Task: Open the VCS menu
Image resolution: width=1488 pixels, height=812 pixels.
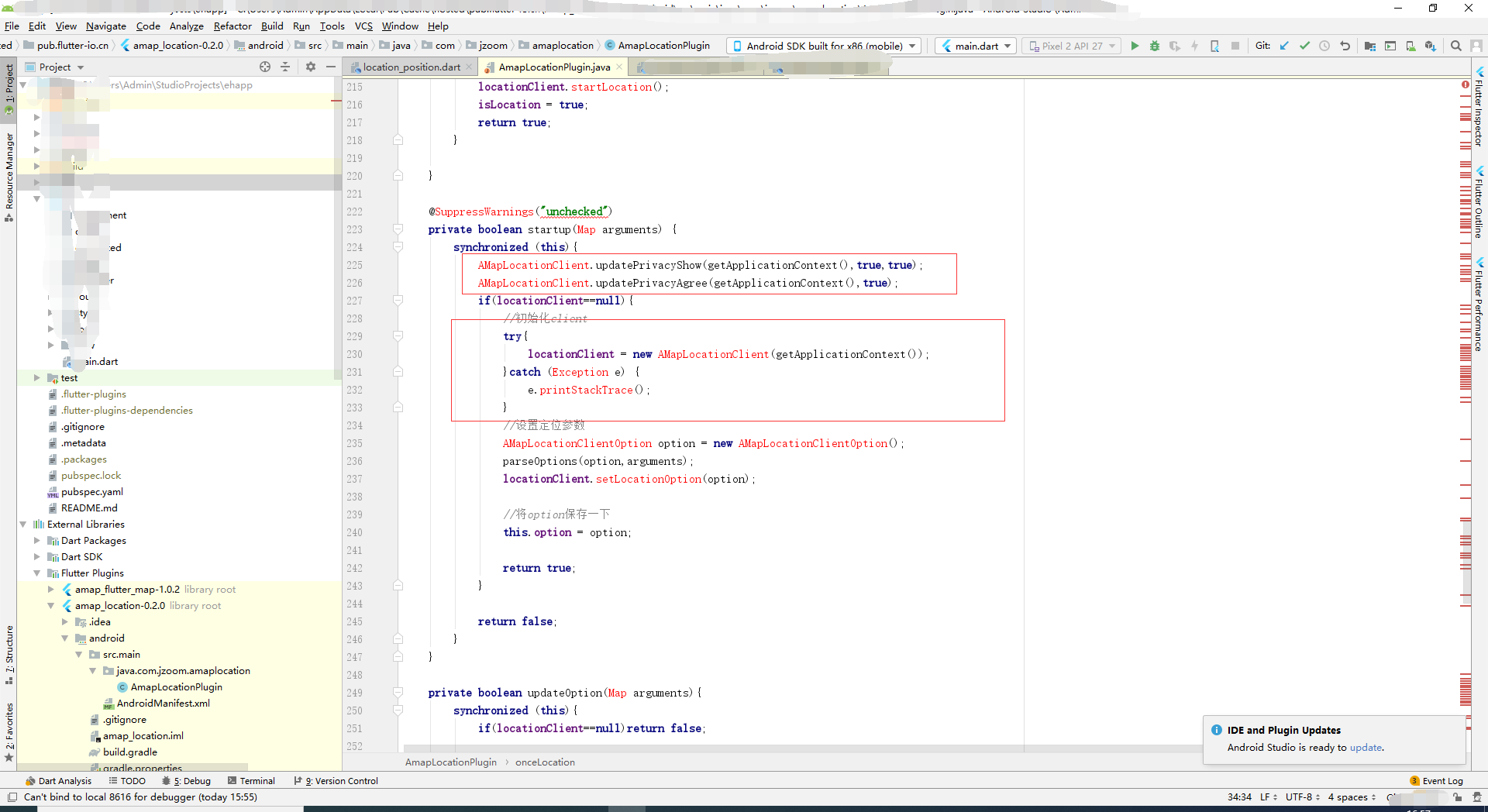Action: [363, 26]
